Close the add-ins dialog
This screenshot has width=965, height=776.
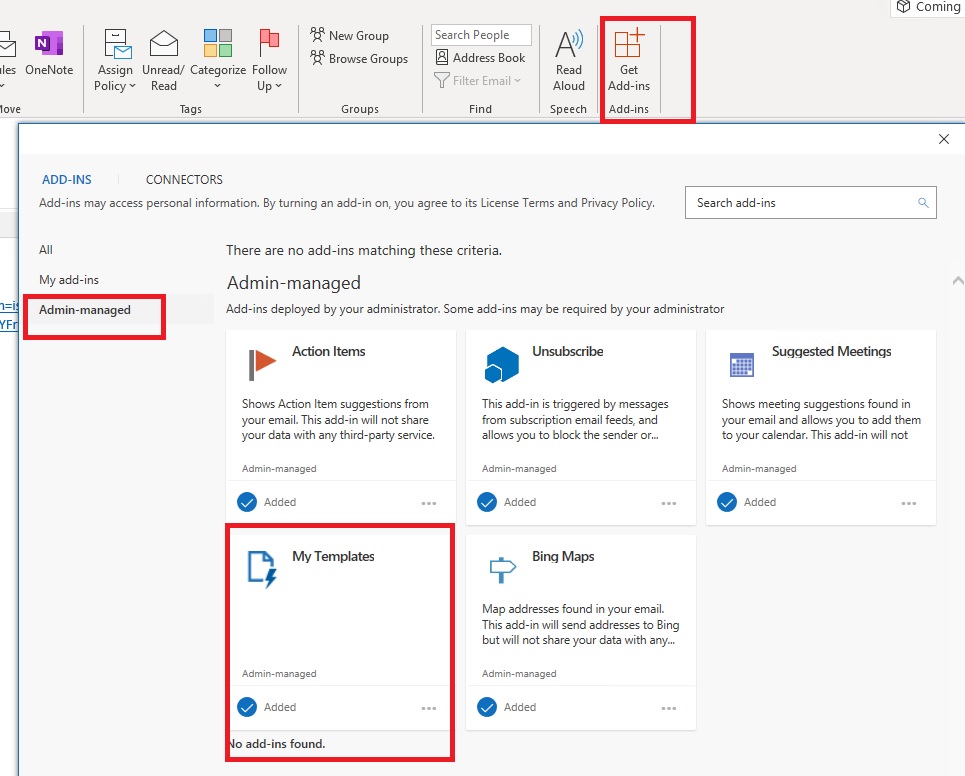[943, 139]
